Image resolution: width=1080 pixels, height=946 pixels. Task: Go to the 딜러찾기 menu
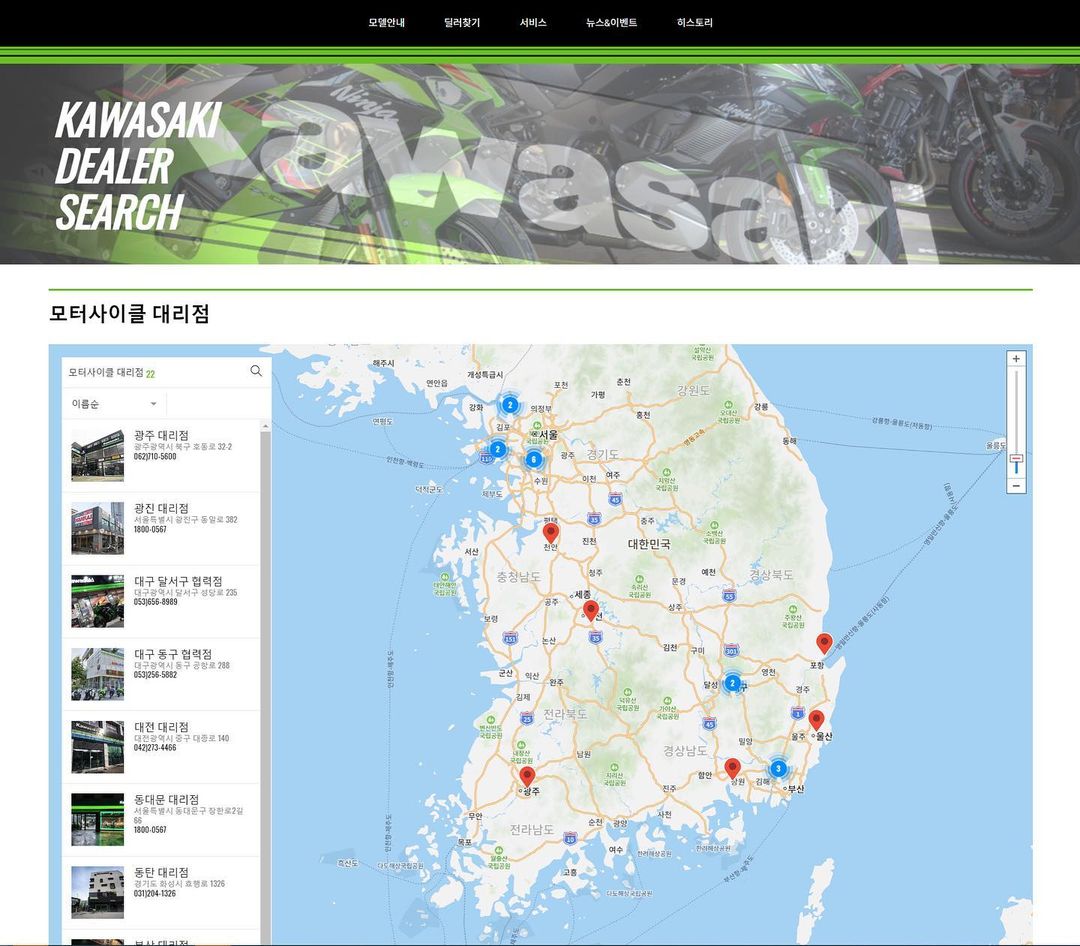pos(462,23)
